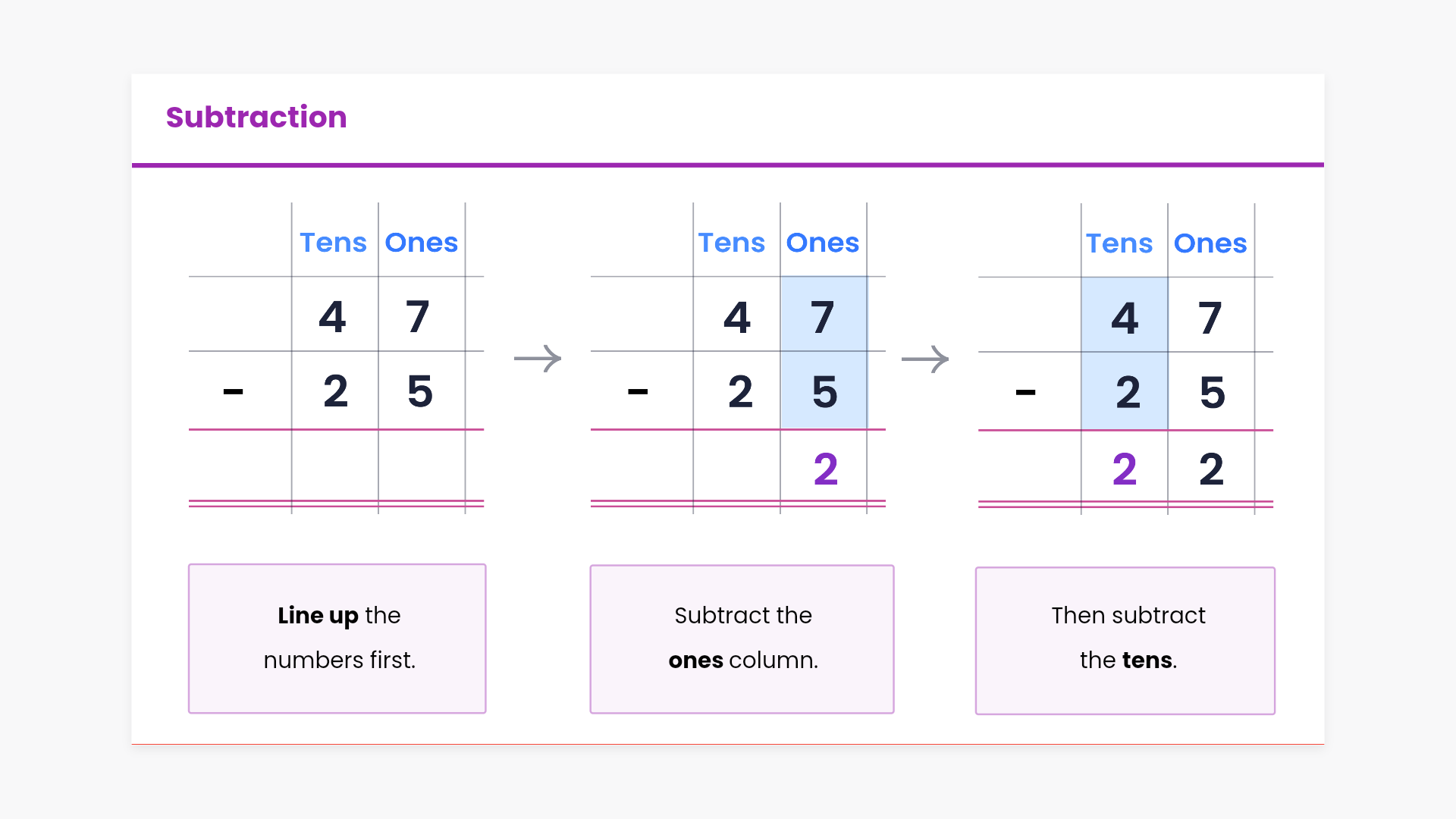Click the purple 2 answer in the third grid

[1125, 469]
